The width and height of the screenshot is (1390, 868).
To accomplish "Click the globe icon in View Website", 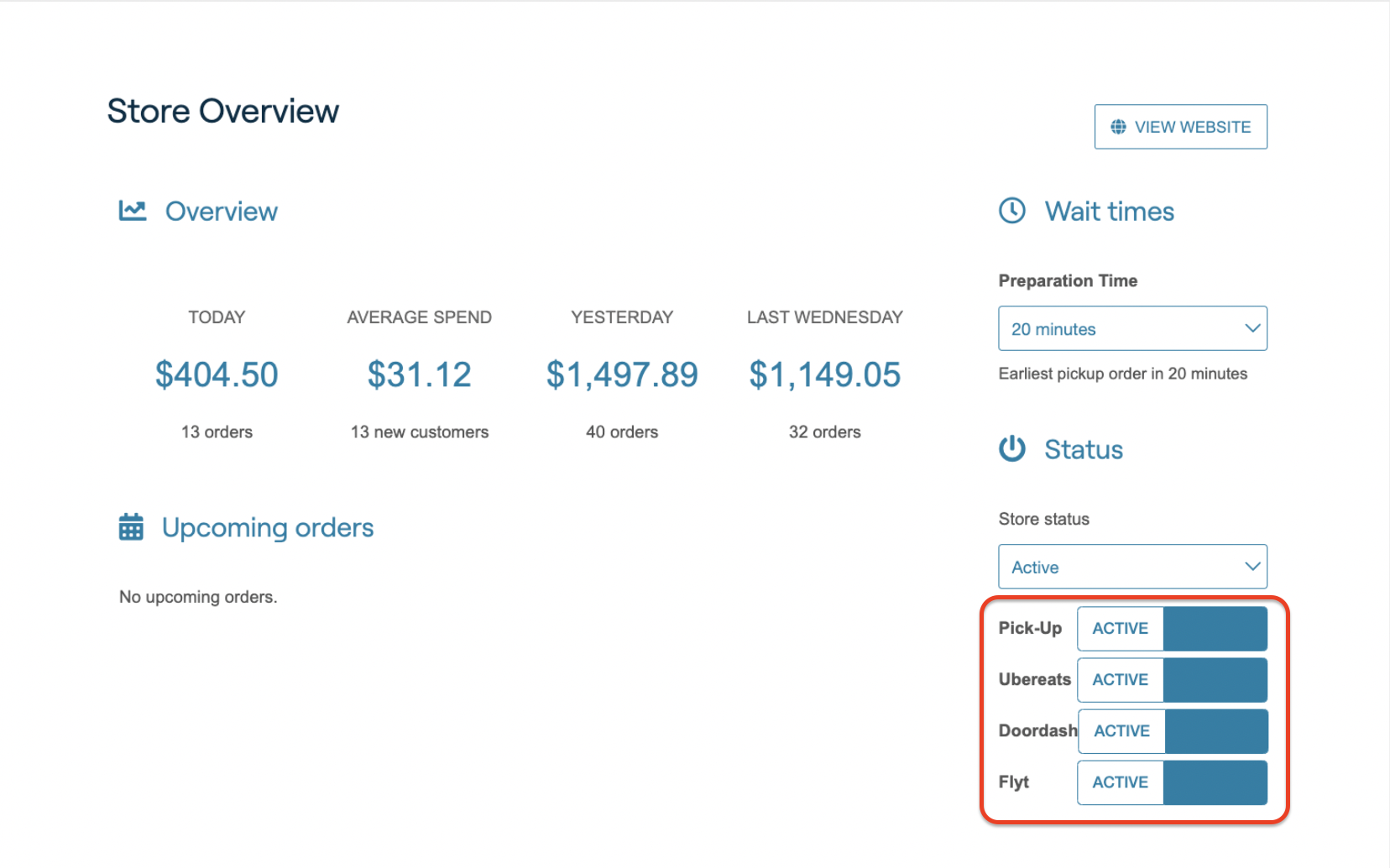I will point(1118,127).
